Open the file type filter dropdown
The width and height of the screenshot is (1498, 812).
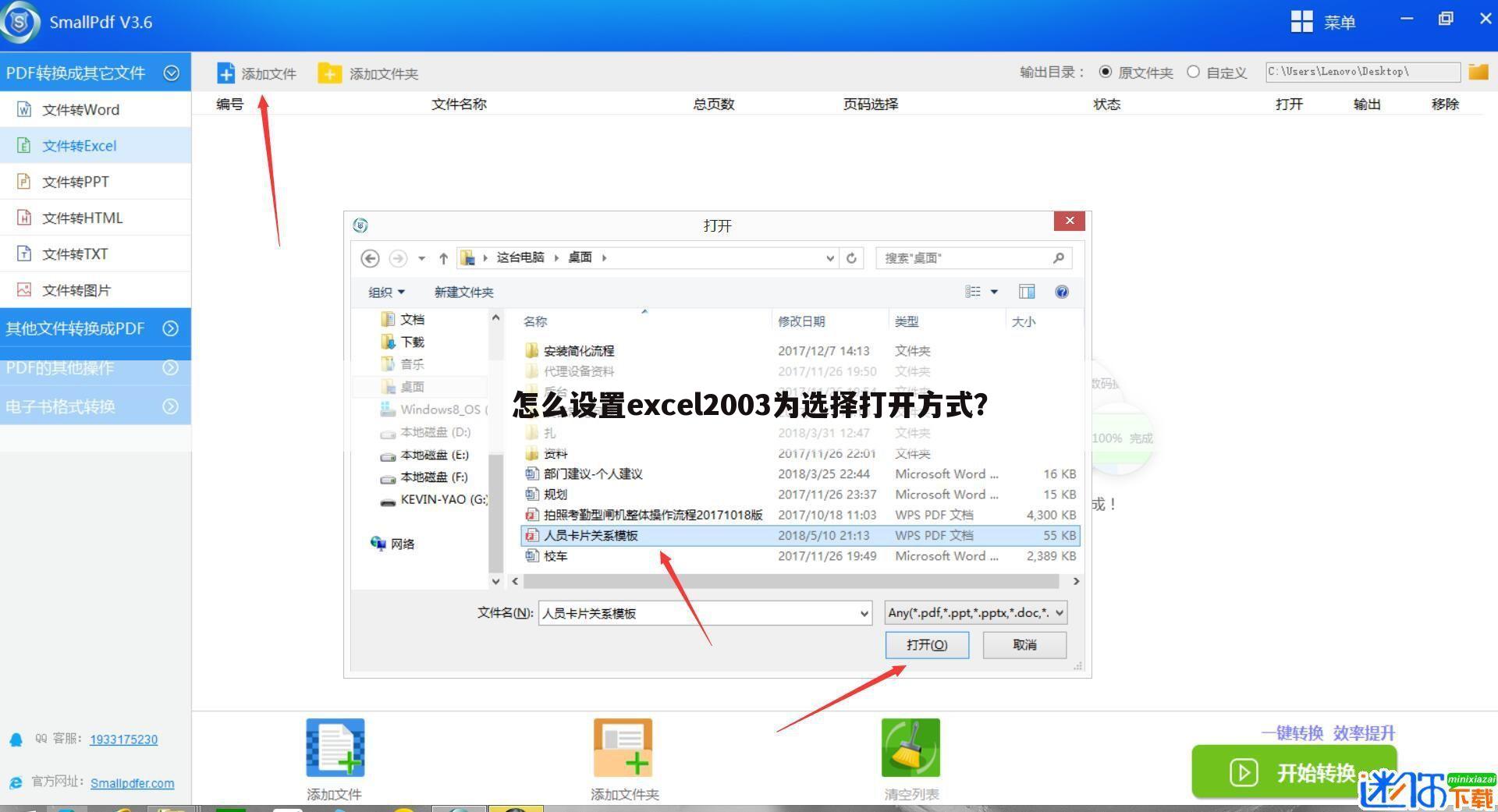click(x=975, y=613)
